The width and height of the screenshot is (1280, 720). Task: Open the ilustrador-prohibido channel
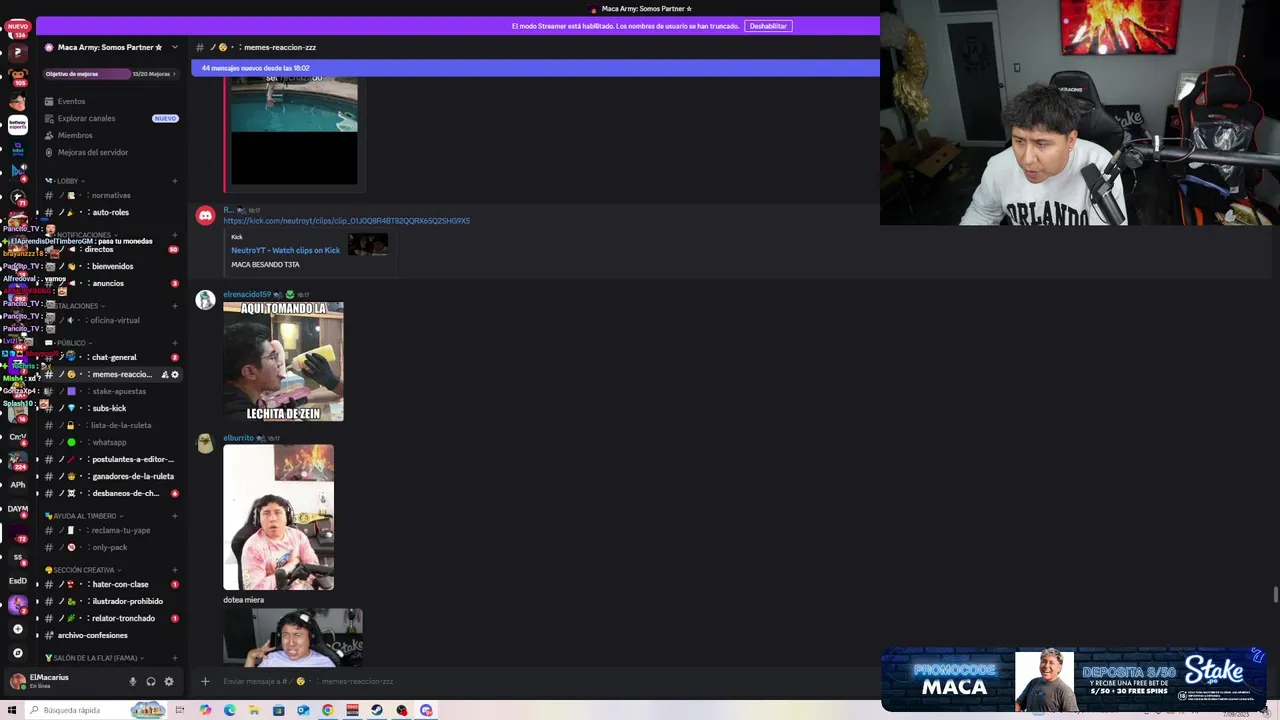coord(111,601)
